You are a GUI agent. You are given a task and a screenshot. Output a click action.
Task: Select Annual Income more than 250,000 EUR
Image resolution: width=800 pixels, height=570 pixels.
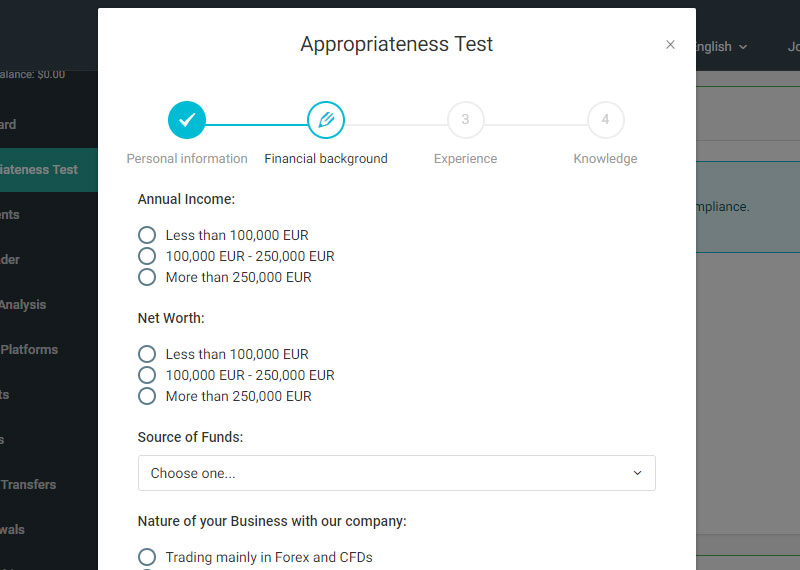(147, 277)
